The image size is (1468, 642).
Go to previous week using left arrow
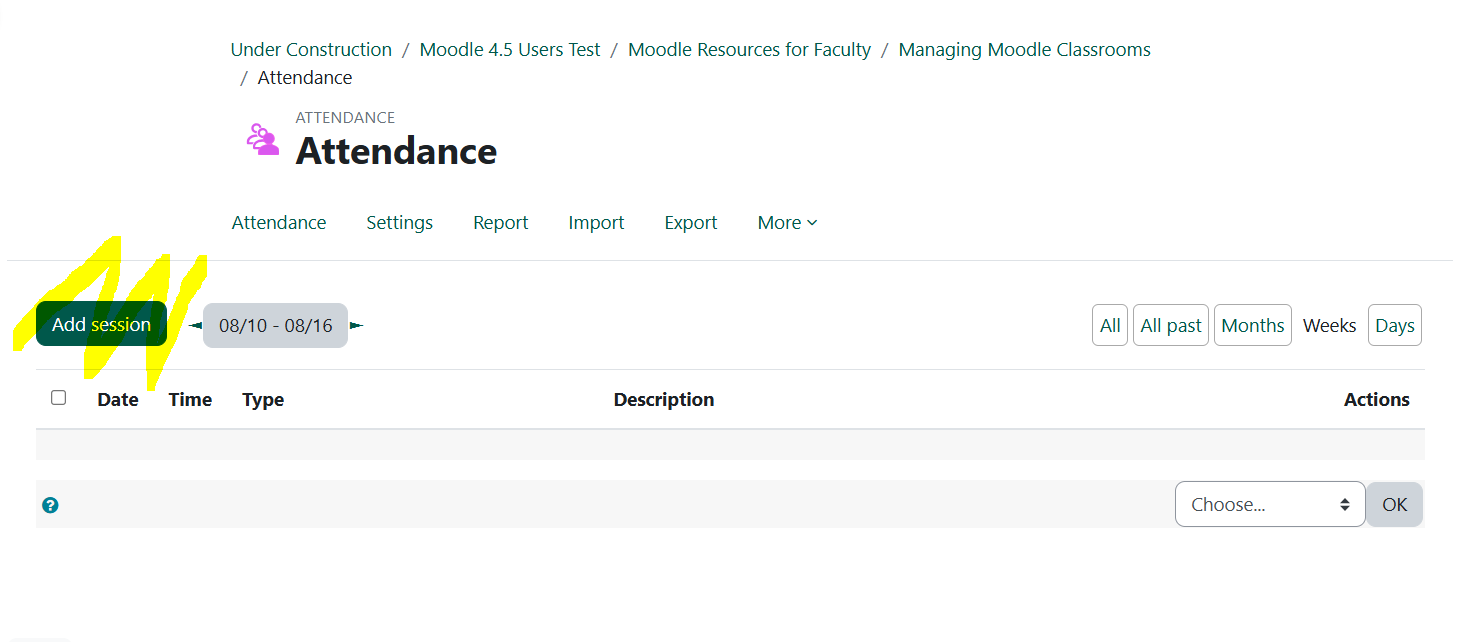coord(194,324)
